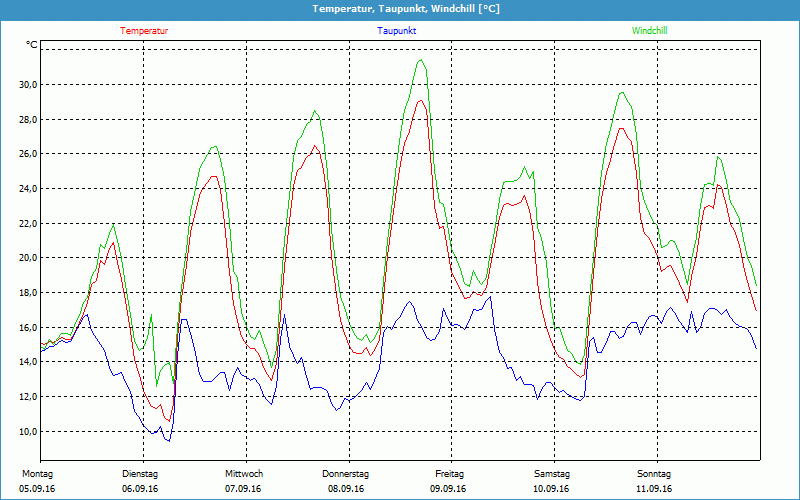
Task: Click the red Temperatur legend label
Action: pyautogui.click(x=144, y=31)
